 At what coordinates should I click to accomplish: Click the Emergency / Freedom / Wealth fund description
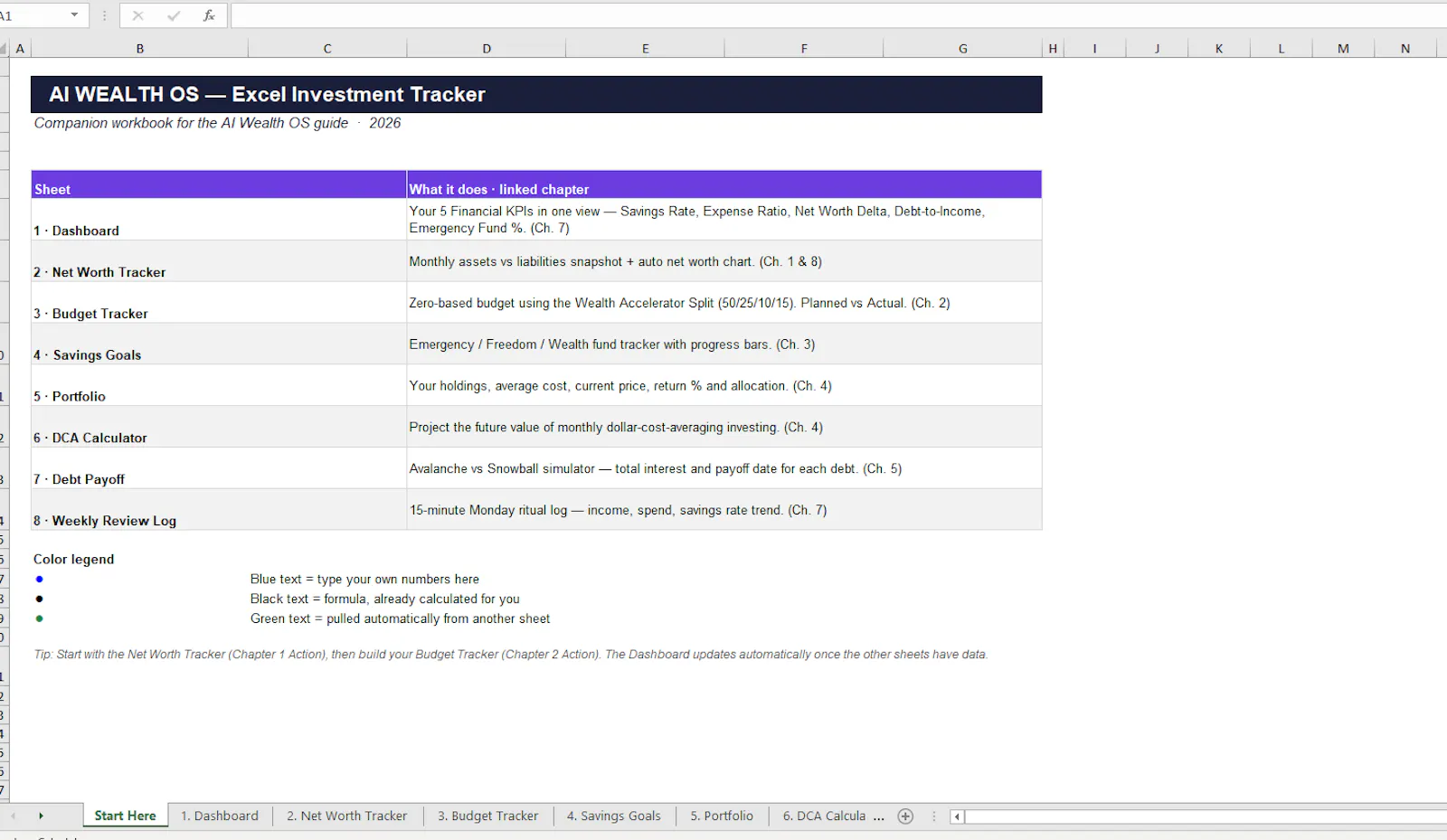click(724, 344)
